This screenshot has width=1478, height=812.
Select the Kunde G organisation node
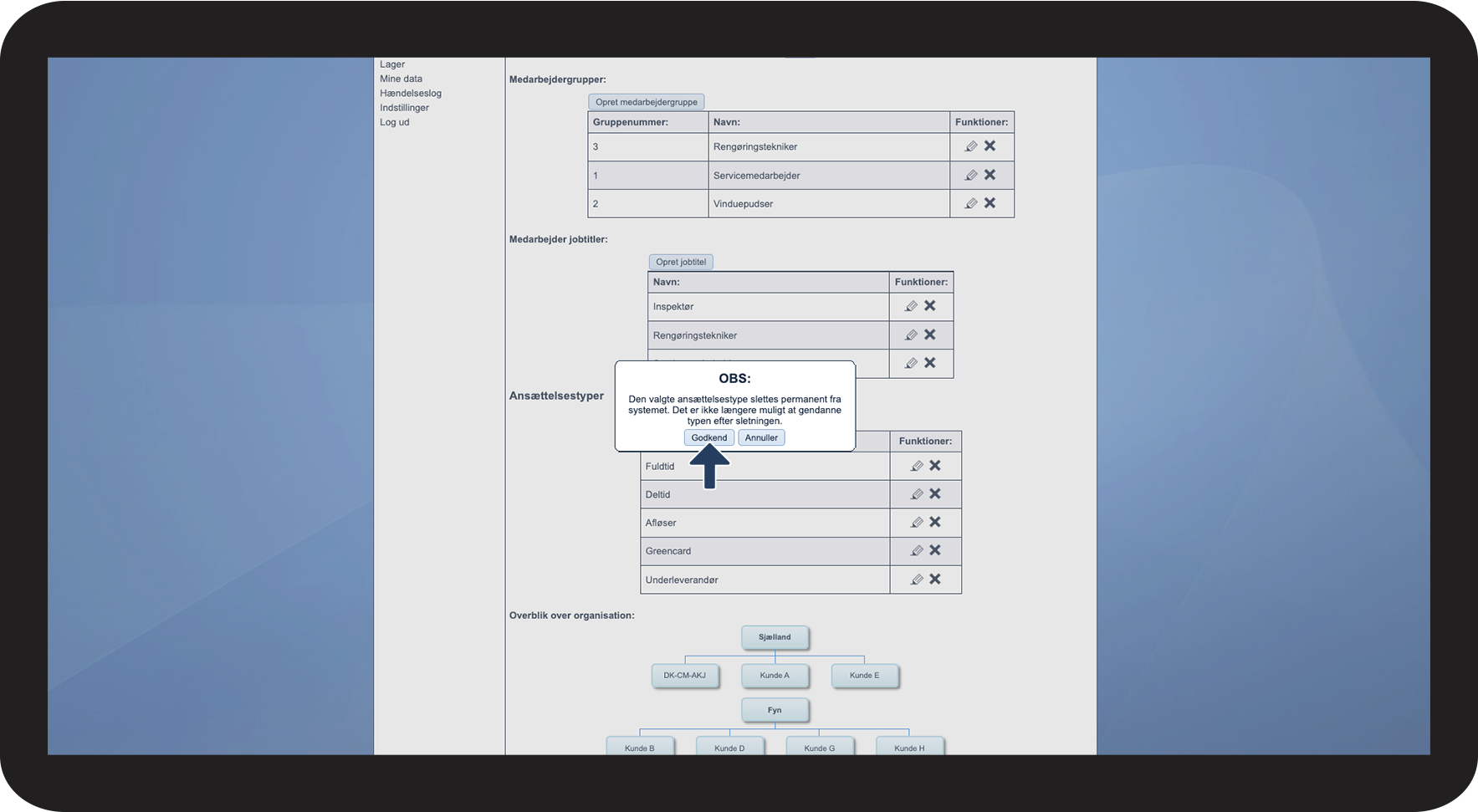point(820,746)
